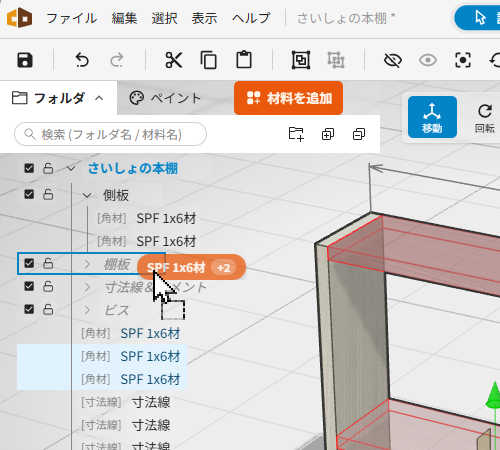The height and width of the screenshot is (450, 500).
Task: Toggle lock for 側板 folder
Action: pos(48,194)
